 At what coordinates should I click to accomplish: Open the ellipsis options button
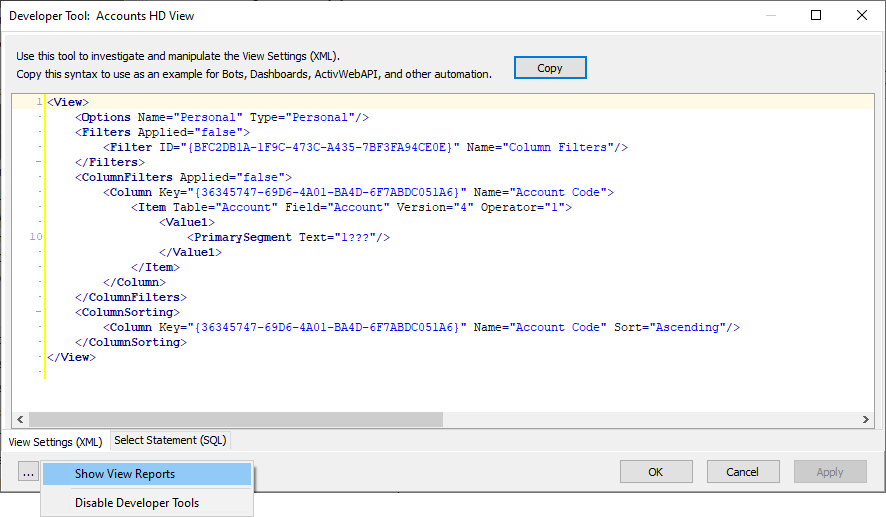pos(28,471)
